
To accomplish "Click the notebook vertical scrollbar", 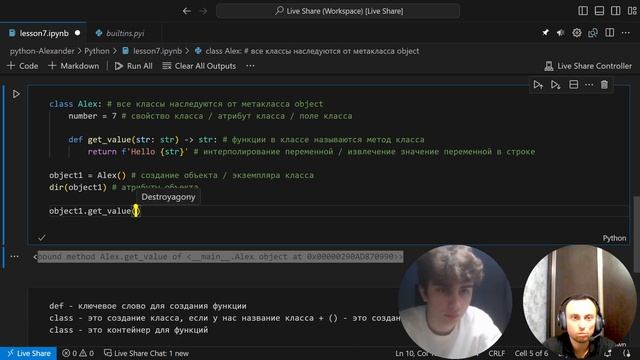I will pyautogui.click(x=636, y=235).
